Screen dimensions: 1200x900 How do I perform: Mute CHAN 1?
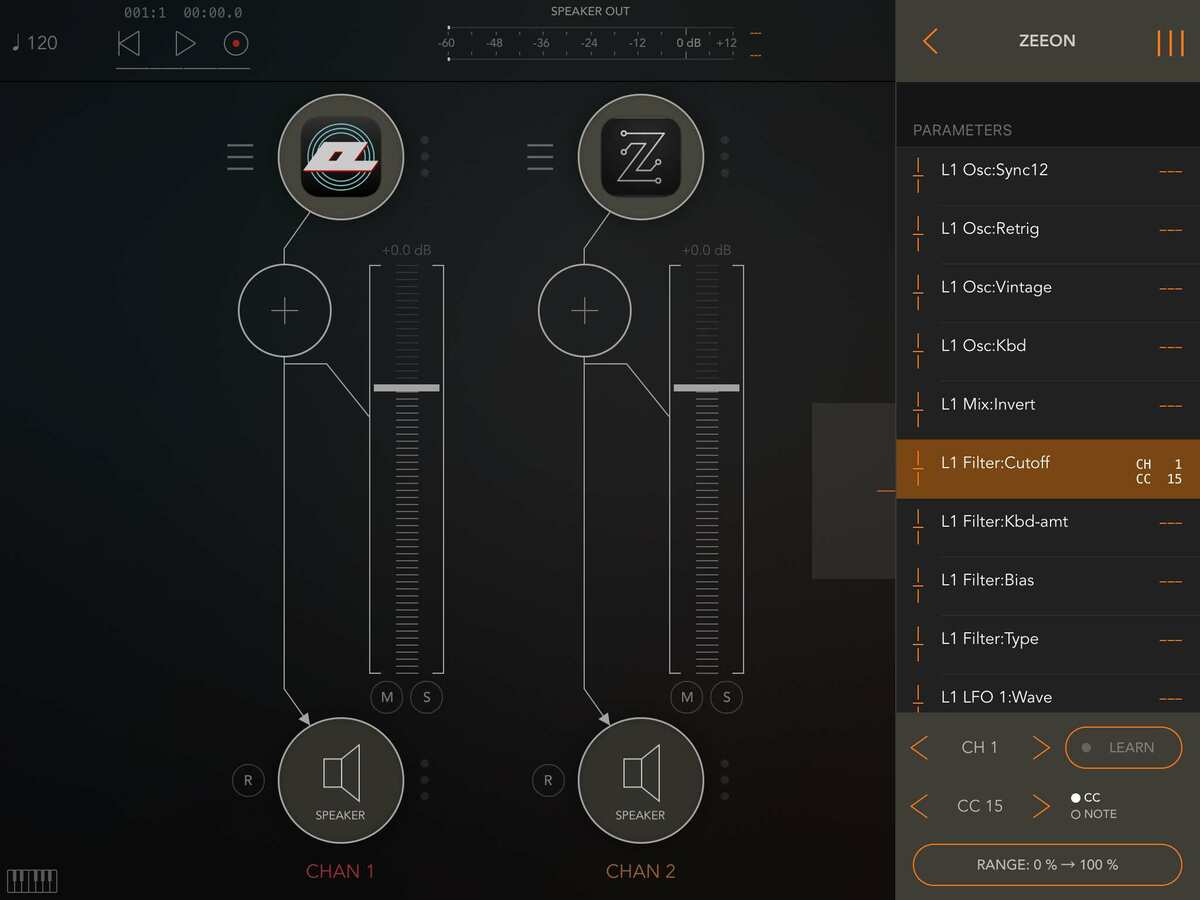click(387, 697)
